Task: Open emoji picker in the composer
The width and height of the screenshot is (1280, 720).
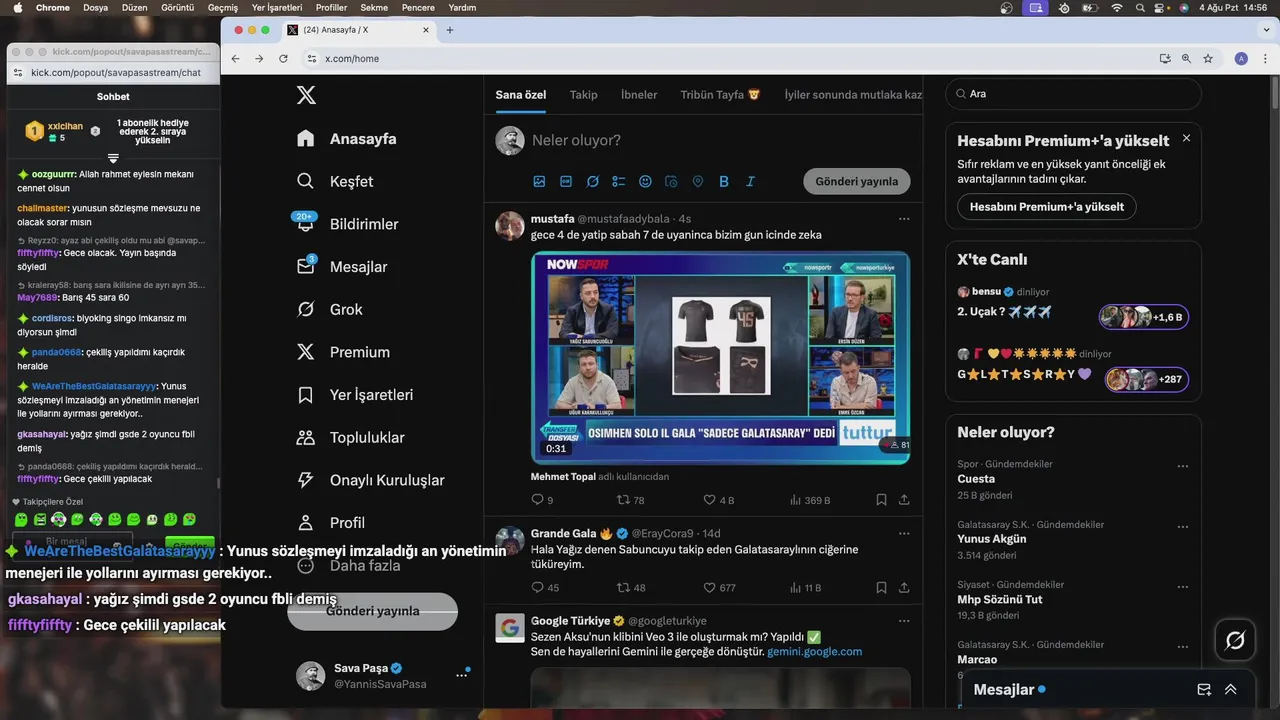Action: (x=645, y=181)
